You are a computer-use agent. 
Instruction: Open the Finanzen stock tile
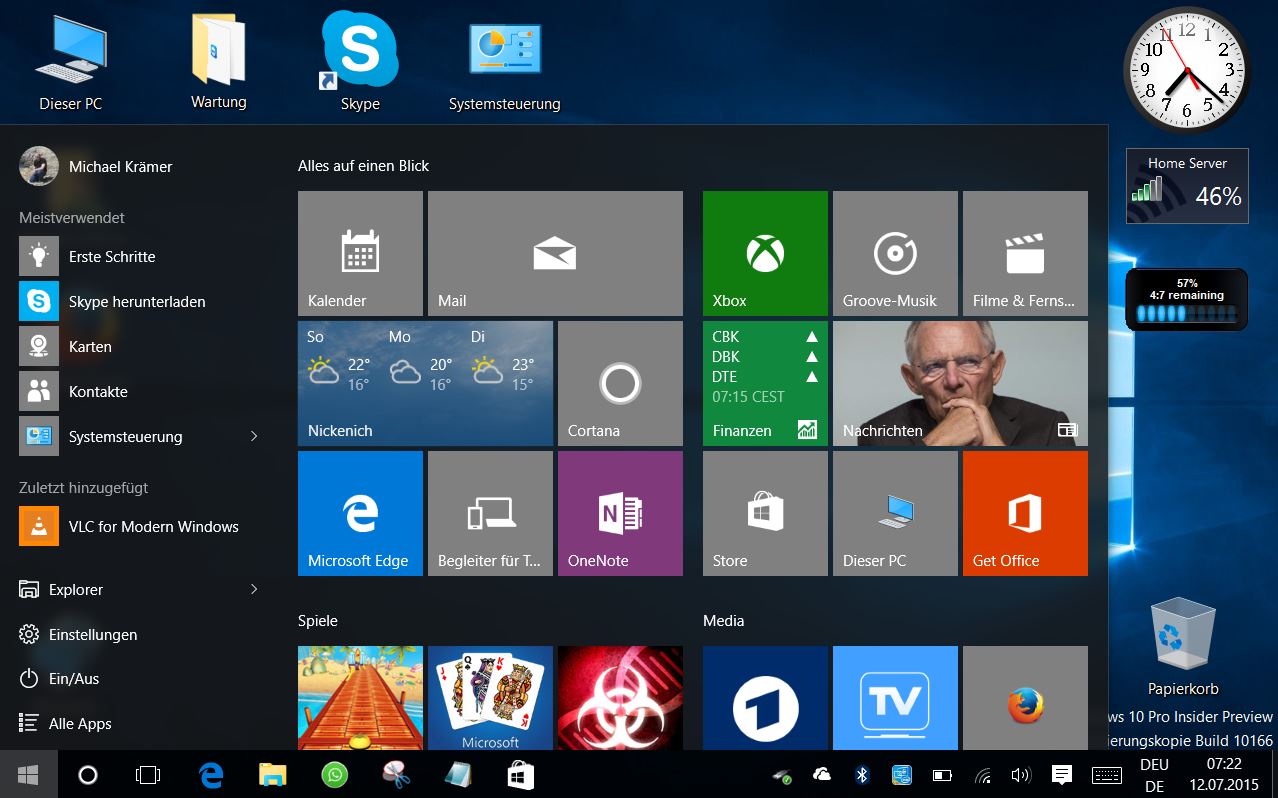[x=765, y=383]
